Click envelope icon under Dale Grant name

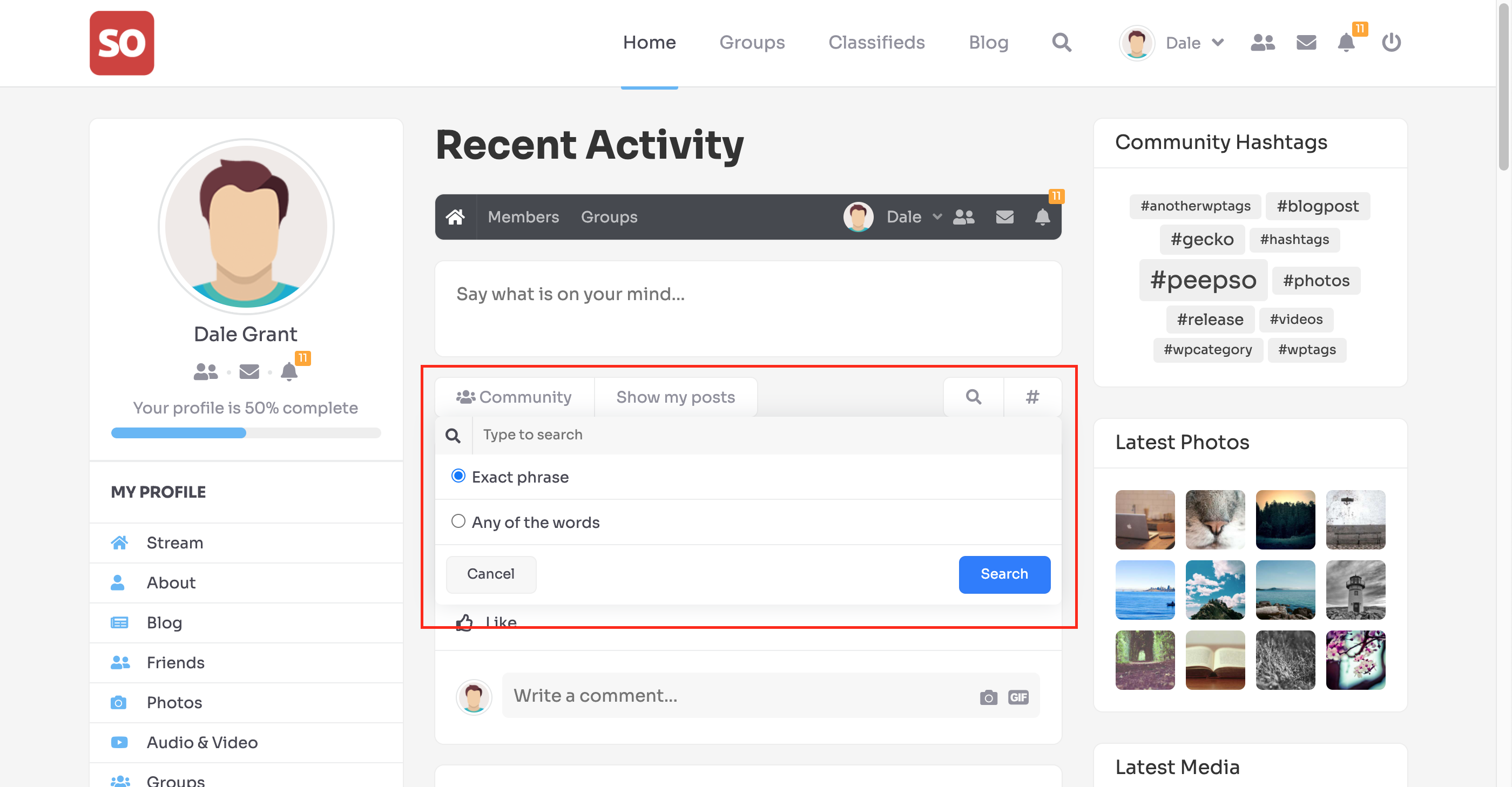249,371
